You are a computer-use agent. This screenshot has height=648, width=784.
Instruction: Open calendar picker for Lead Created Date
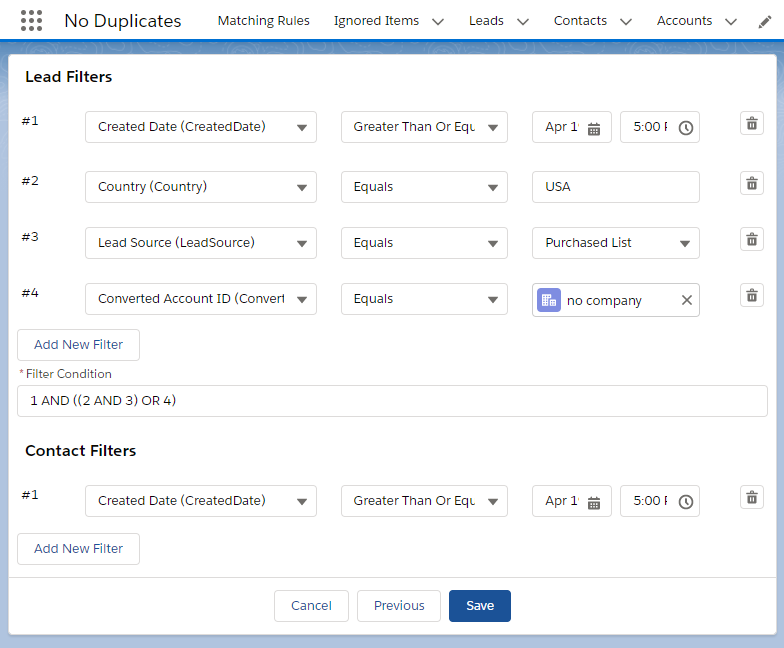point(593,128)
